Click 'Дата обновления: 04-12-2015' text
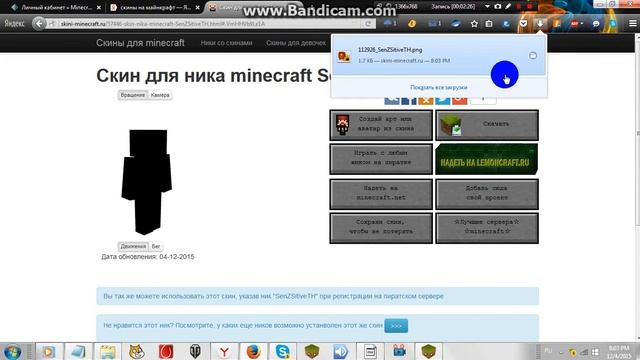The image size is (640, 360). (148, 257)
